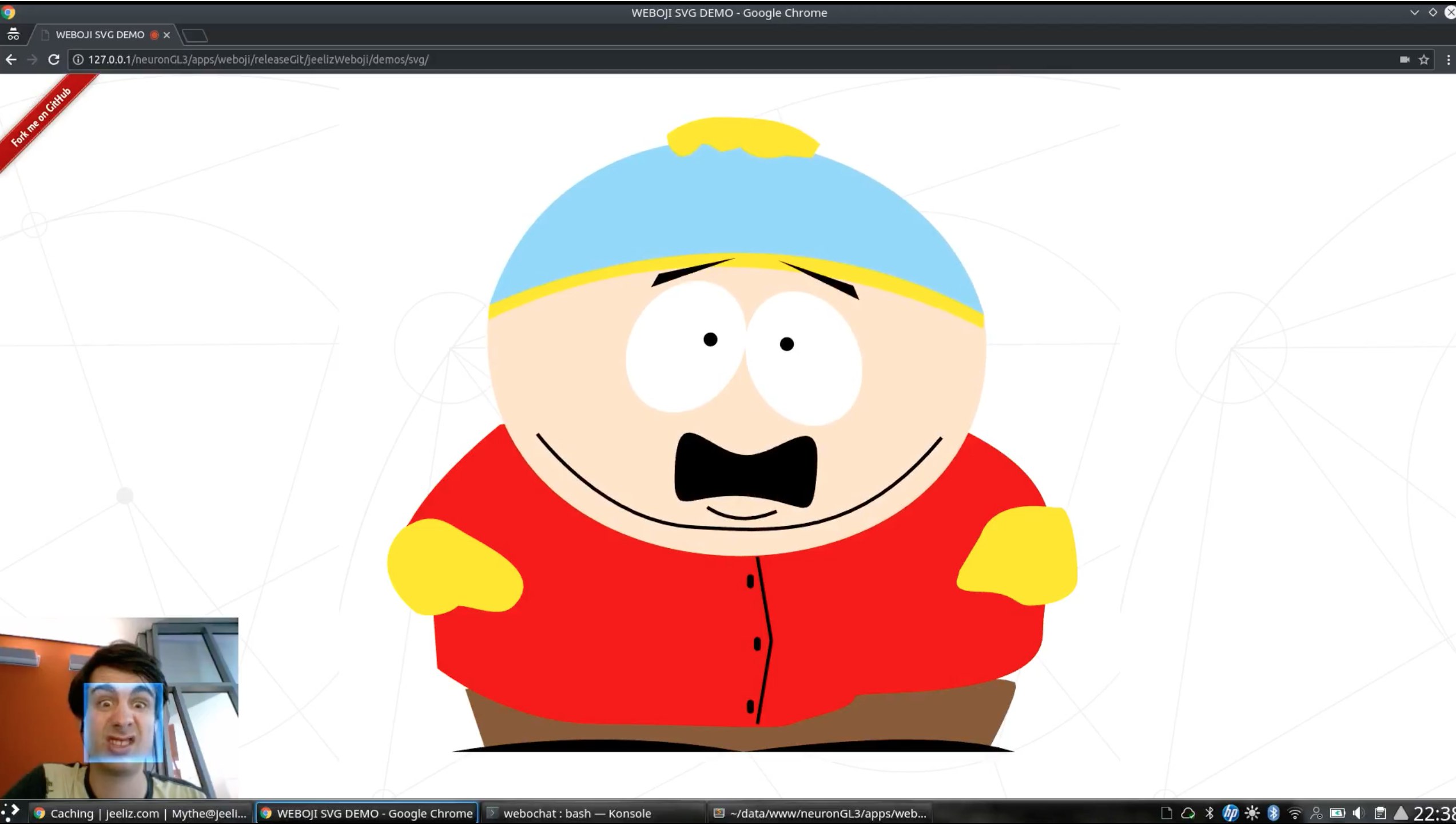Go back using browser back arrow

point(11,60)
